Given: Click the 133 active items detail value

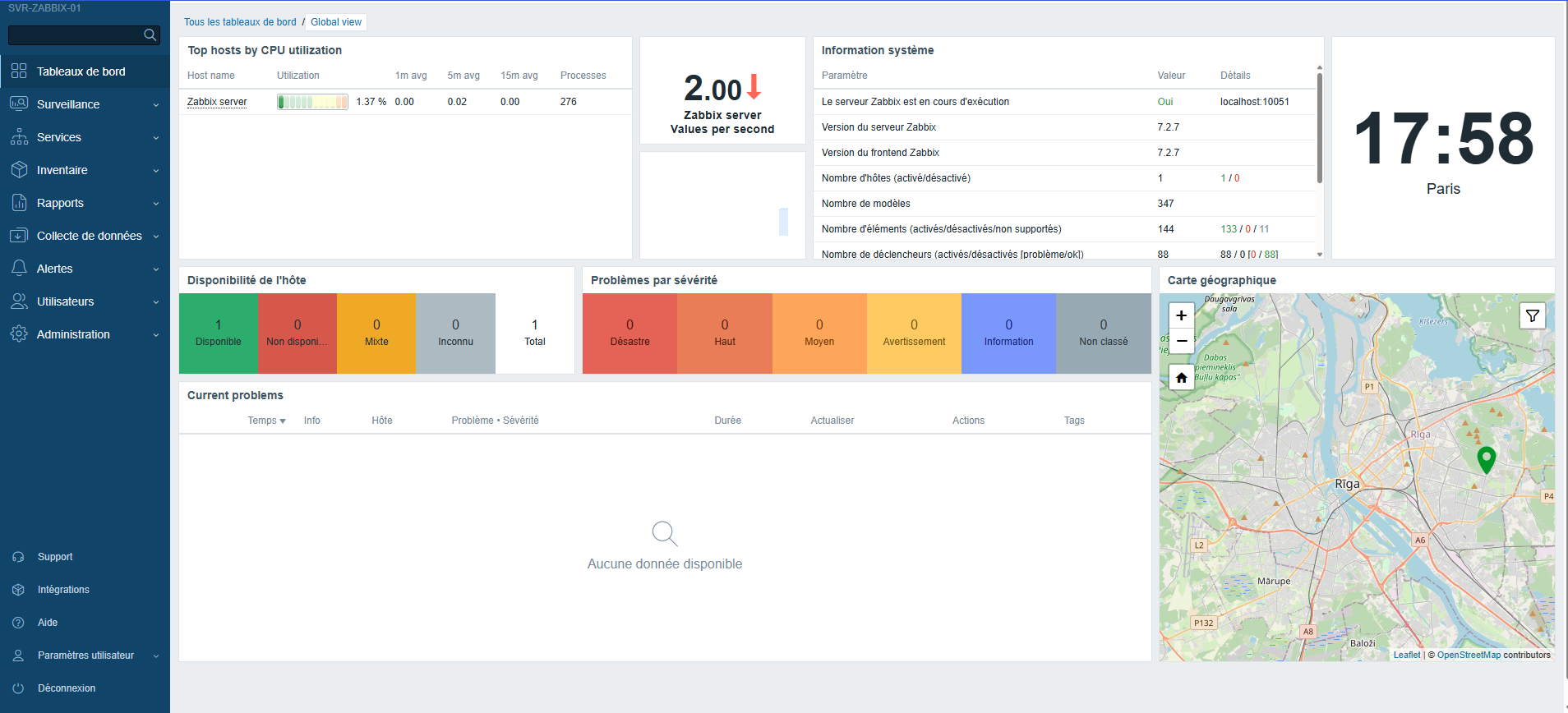Looking at the screenshot, I should pos(1229,229).
